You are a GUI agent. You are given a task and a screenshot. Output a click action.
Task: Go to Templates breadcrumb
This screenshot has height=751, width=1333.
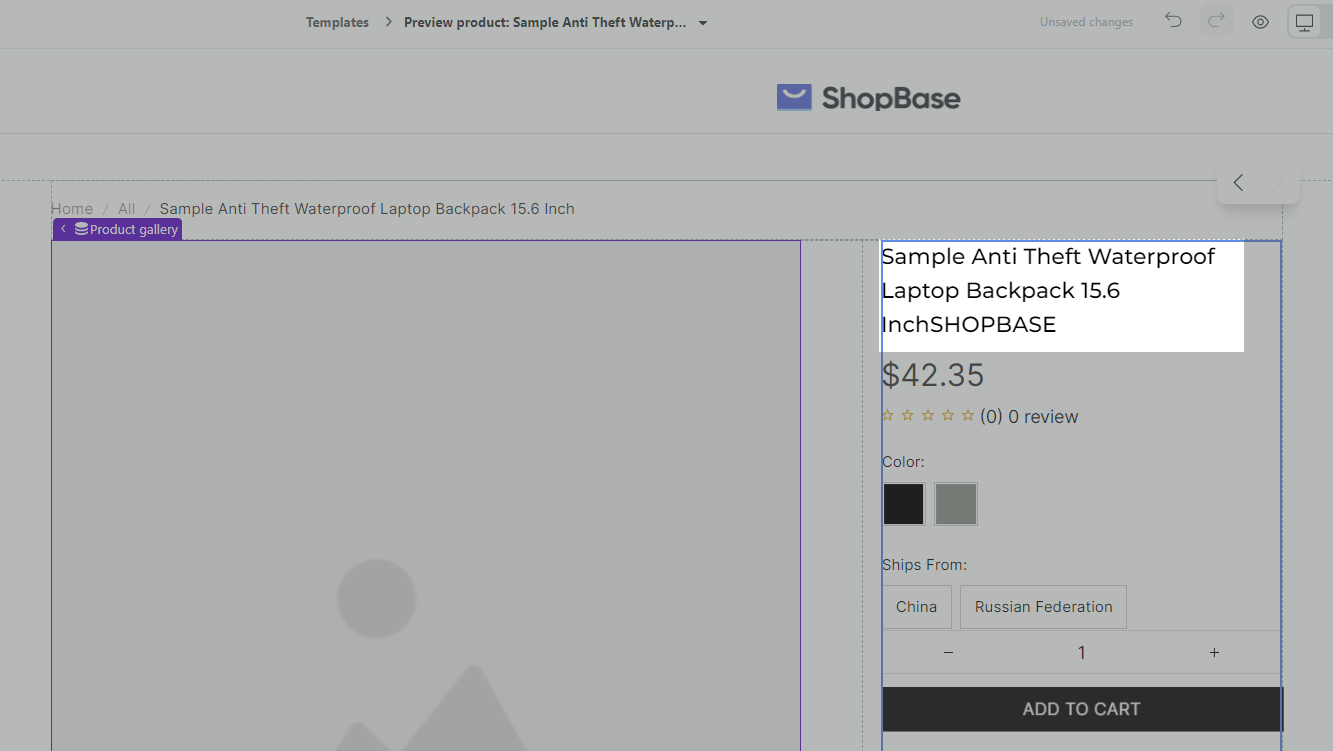point(337,22)
